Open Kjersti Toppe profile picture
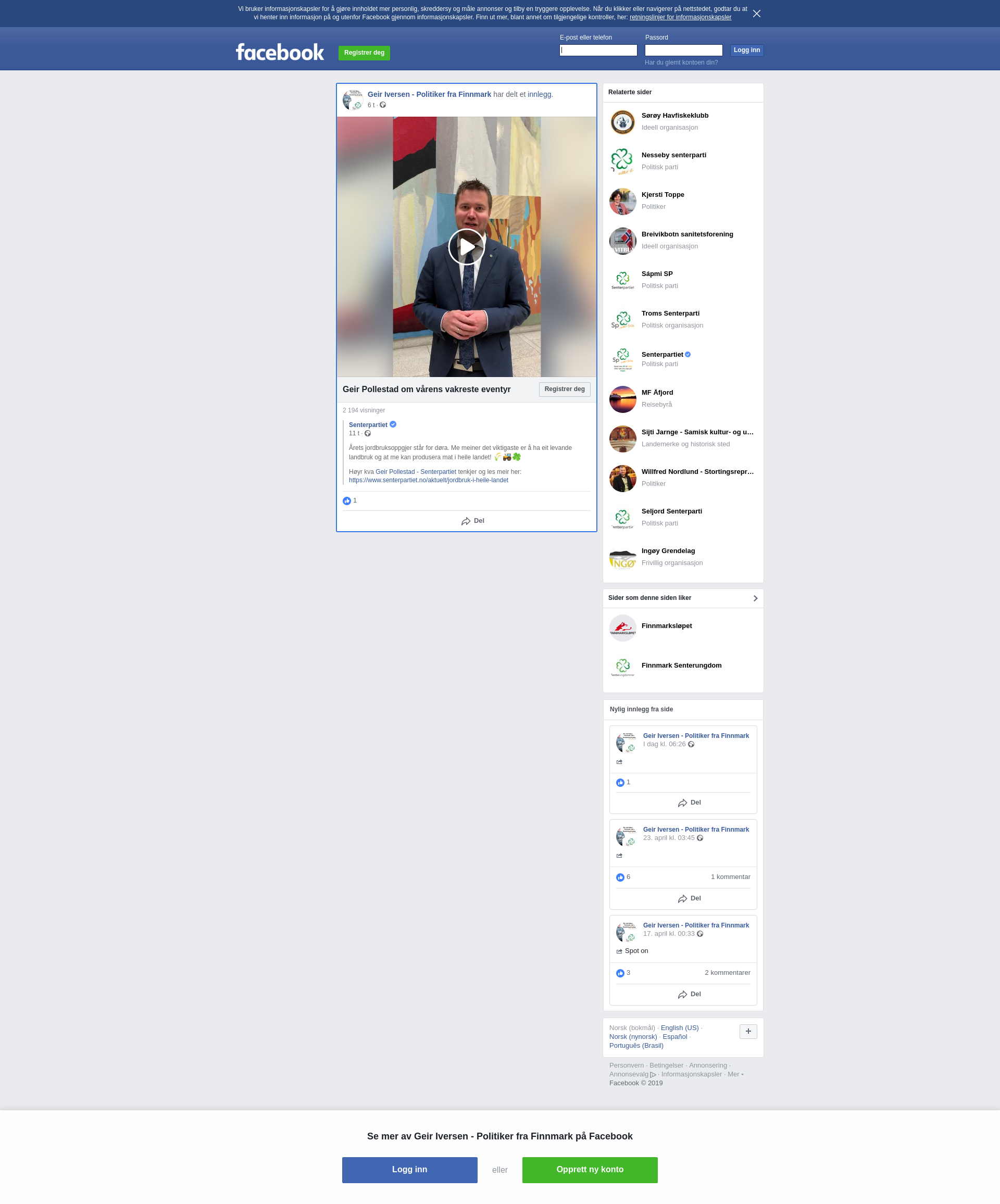 [623, 201]
